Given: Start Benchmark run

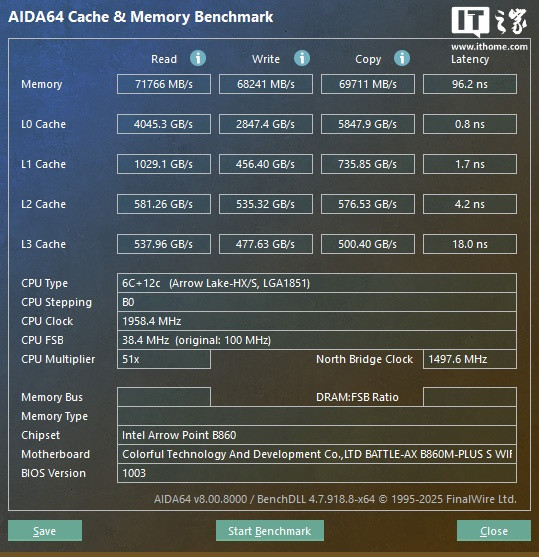Looking at the screenshot, I should [x=270, y=531].
